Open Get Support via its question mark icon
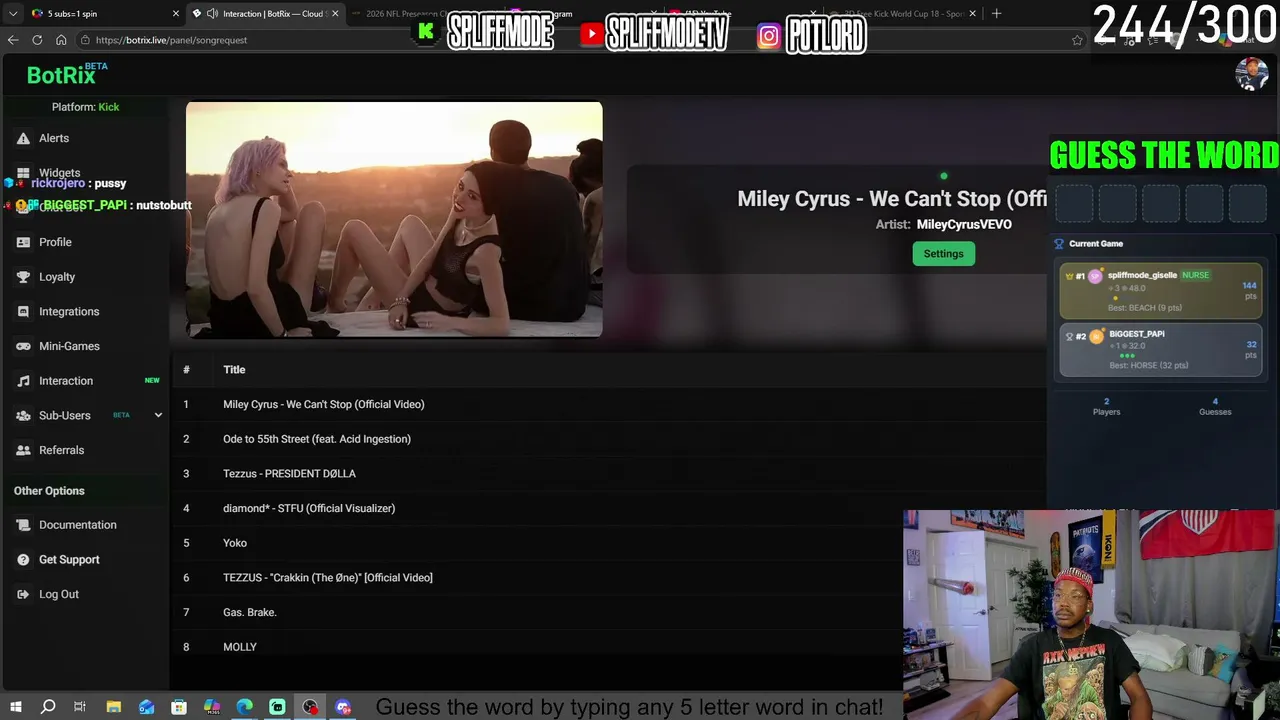Image resolution: width=1280 pixels, height=720 pixels. pyautogui.click(x=23, y=559)
